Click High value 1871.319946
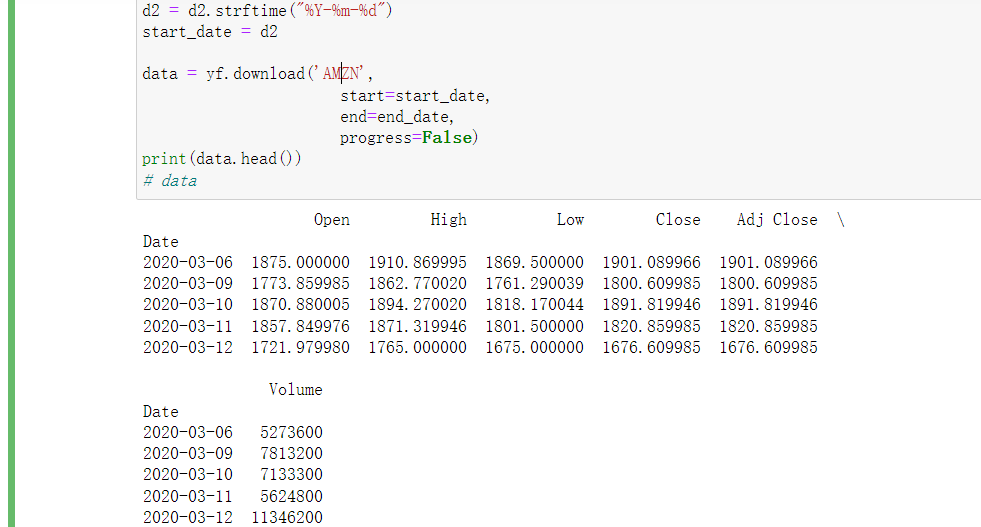Viewport: 981px width, 527px height. (x=417, y=326)
